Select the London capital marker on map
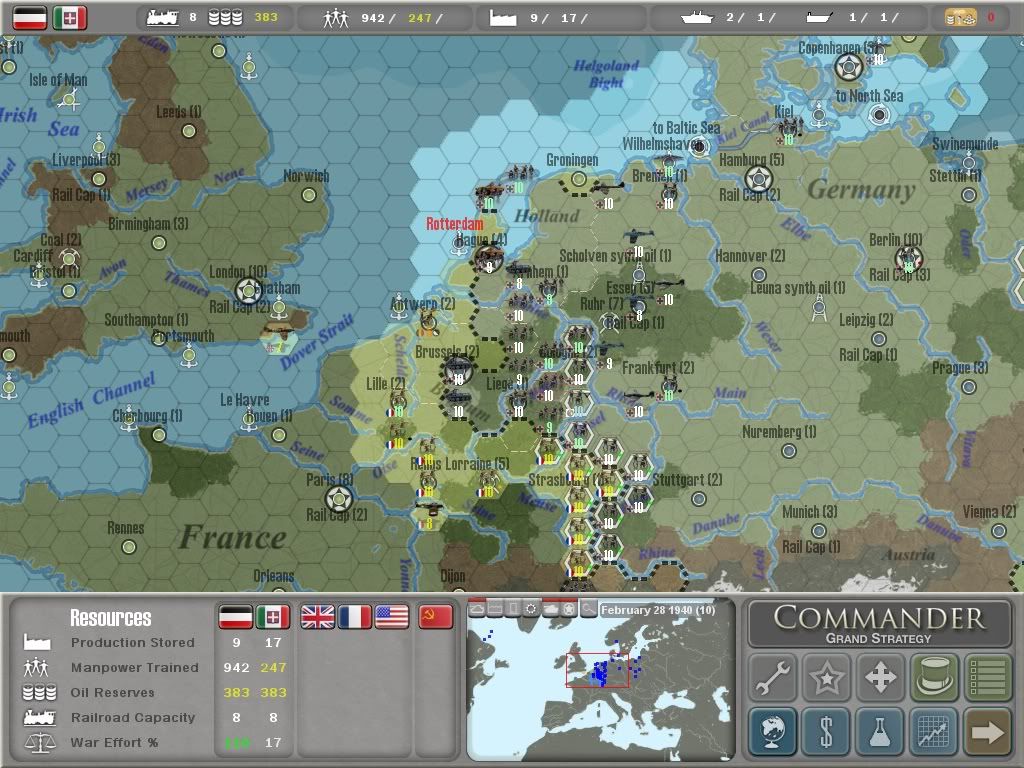The width and height of the screenshot is (1024, 768). coord(248,291)
